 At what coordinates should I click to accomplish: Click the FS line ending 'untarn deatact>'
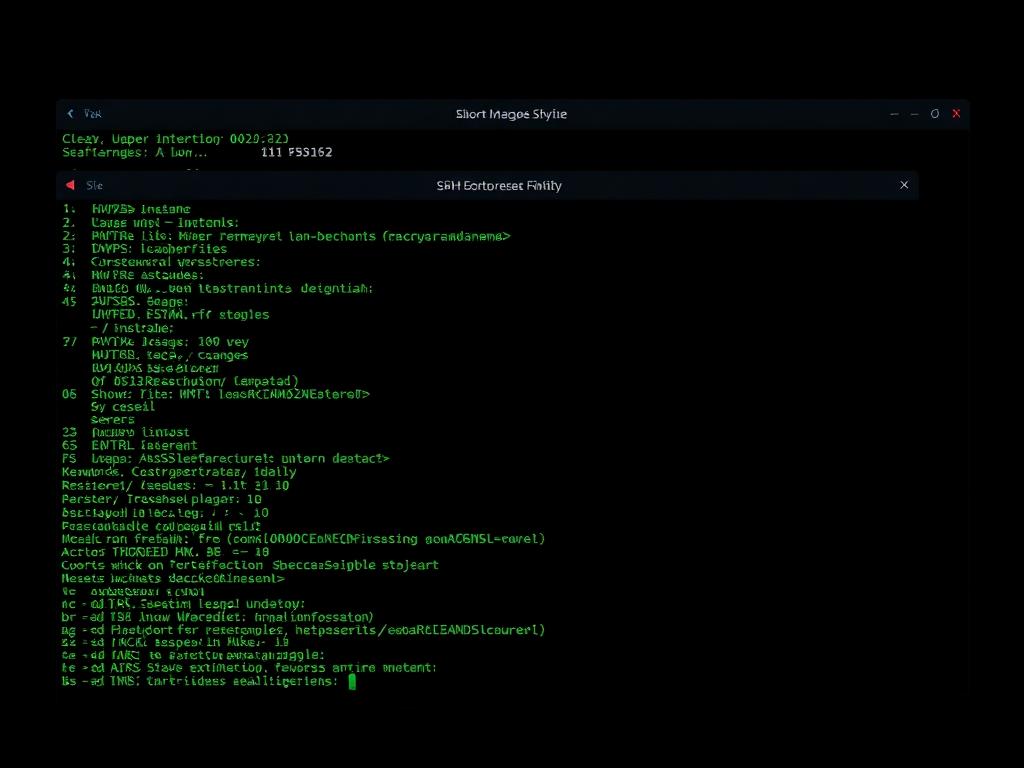[x=226, y=458]
